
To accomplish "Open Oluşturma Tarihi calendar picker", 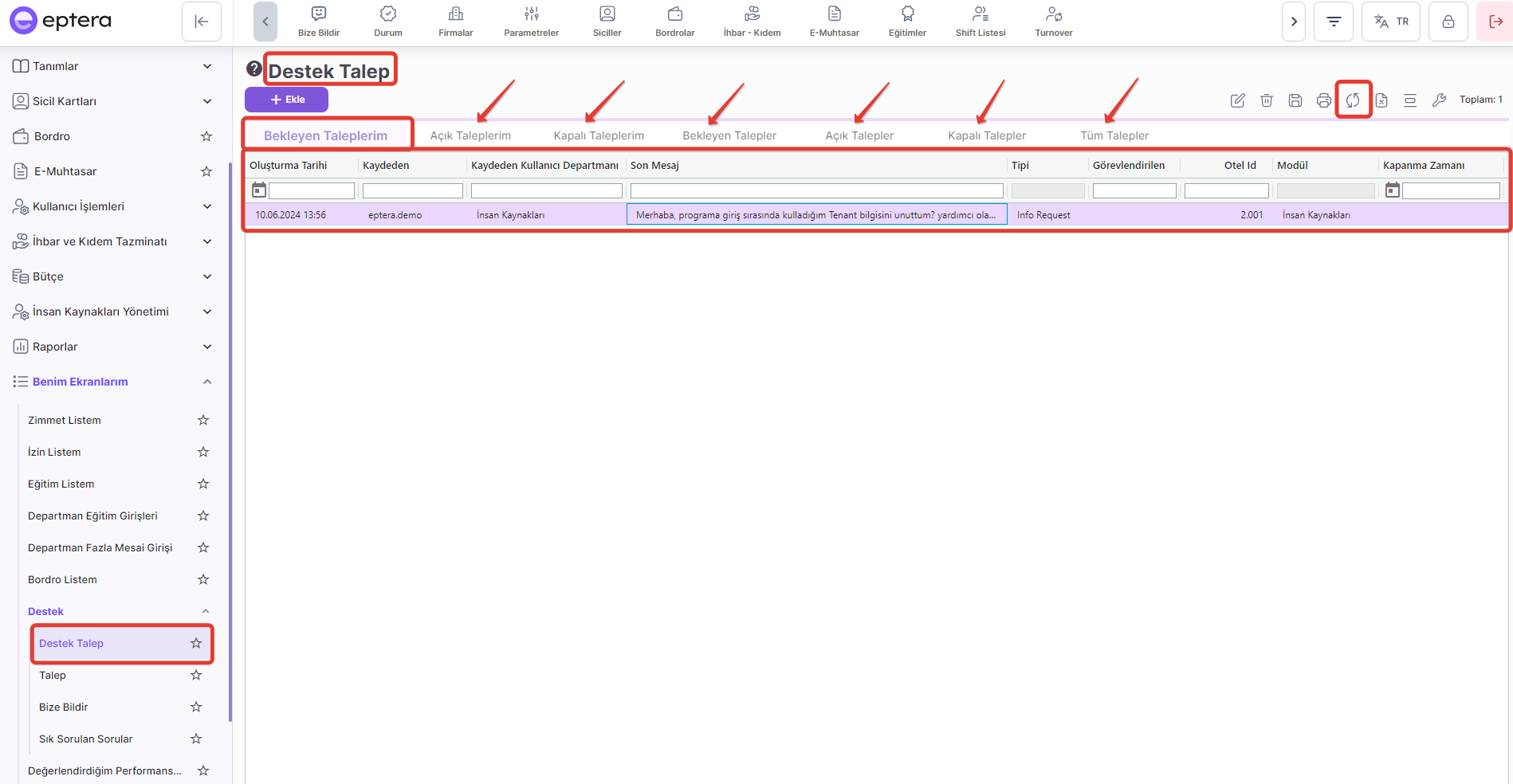I will coord(259,190).
